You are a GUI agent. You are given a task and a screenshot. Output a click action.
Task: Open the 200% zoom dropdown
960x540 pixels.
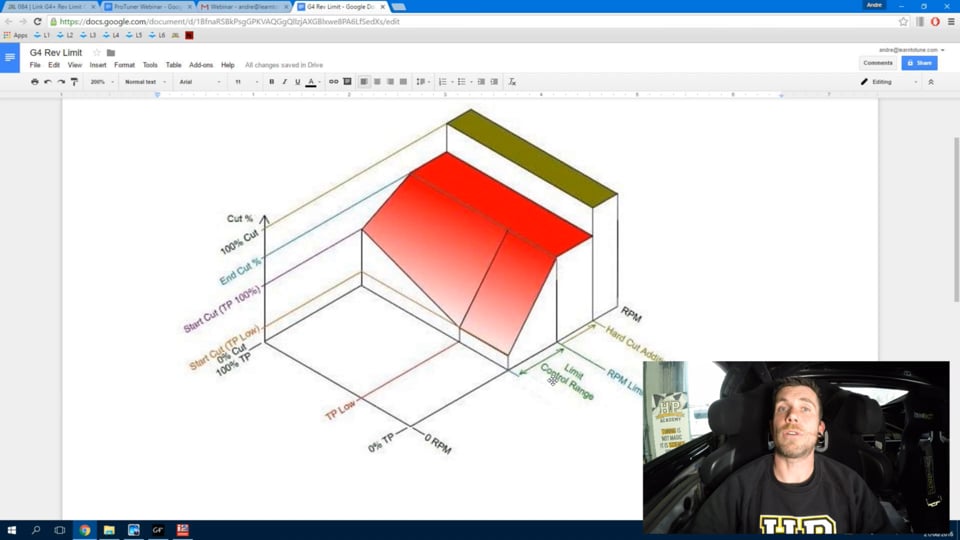pos(102,81)
